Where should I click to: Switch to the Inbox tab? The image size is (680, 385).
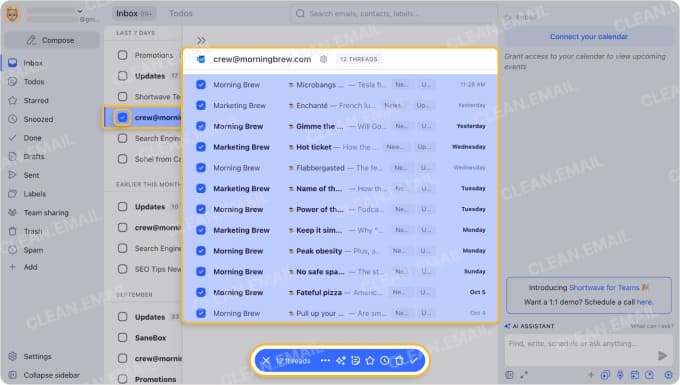pyautogui.click(x=134, y=13)
